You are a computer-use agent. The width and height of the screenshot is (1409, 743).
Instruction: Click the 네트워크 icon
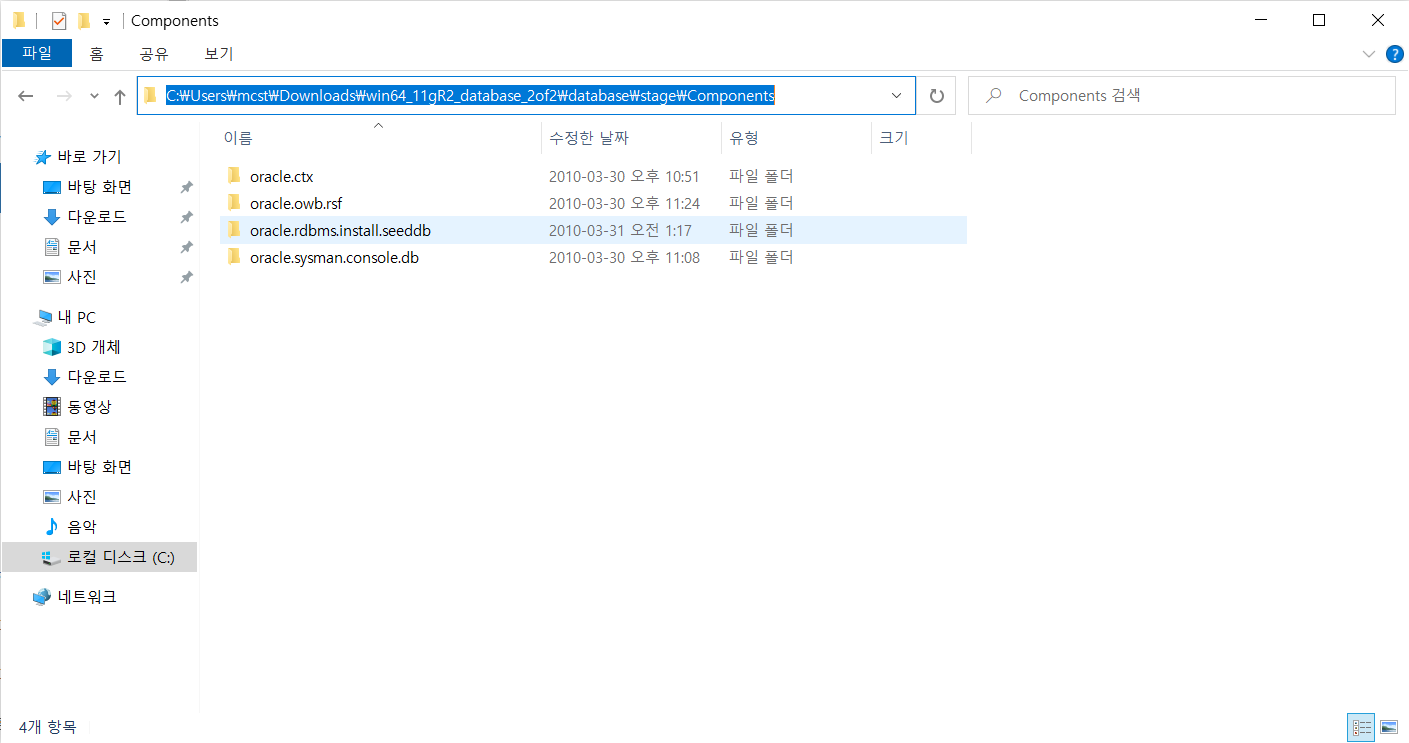(42, 597)
